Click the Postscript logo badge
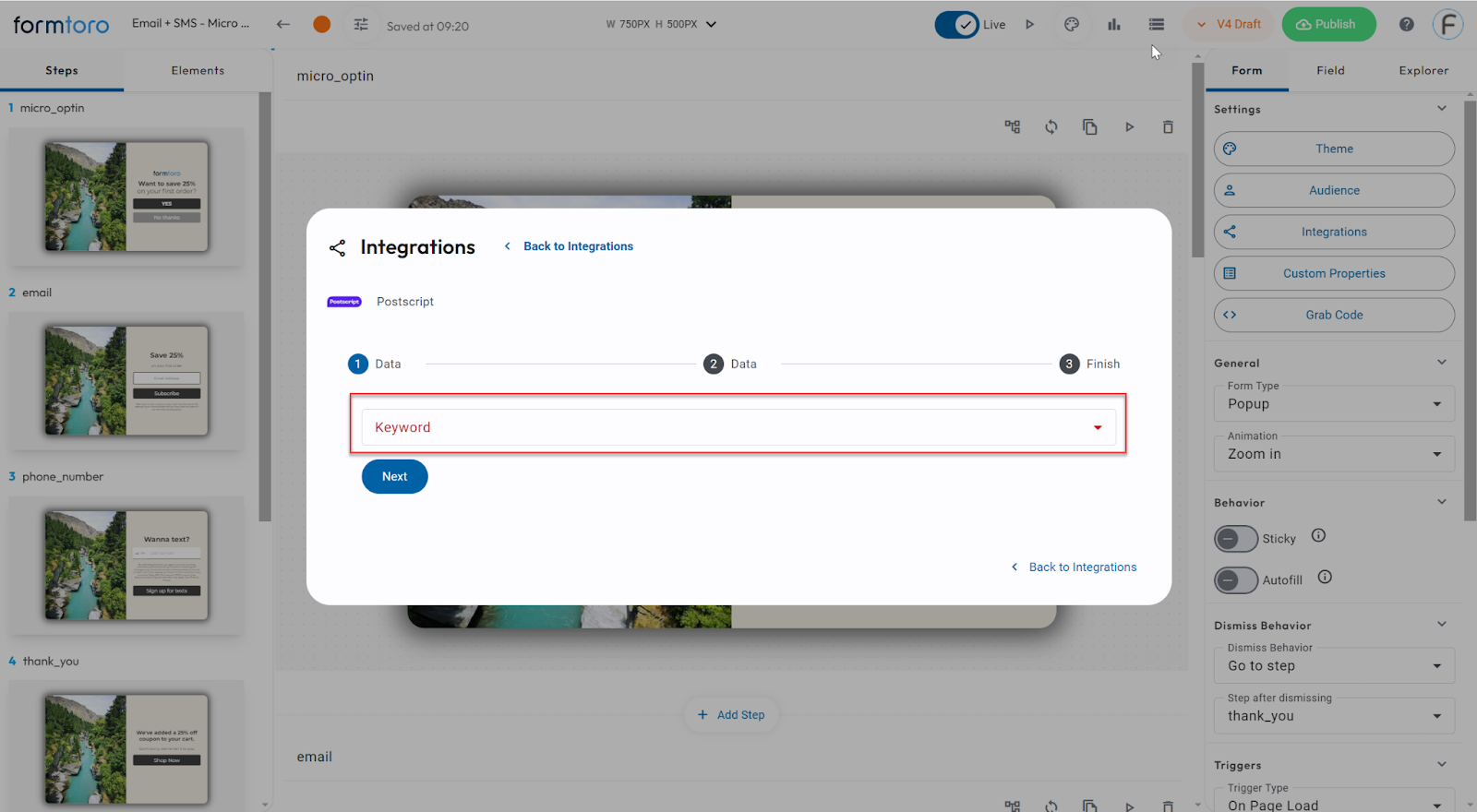This screenshot has height=812, width=1477. pos(344,302)
